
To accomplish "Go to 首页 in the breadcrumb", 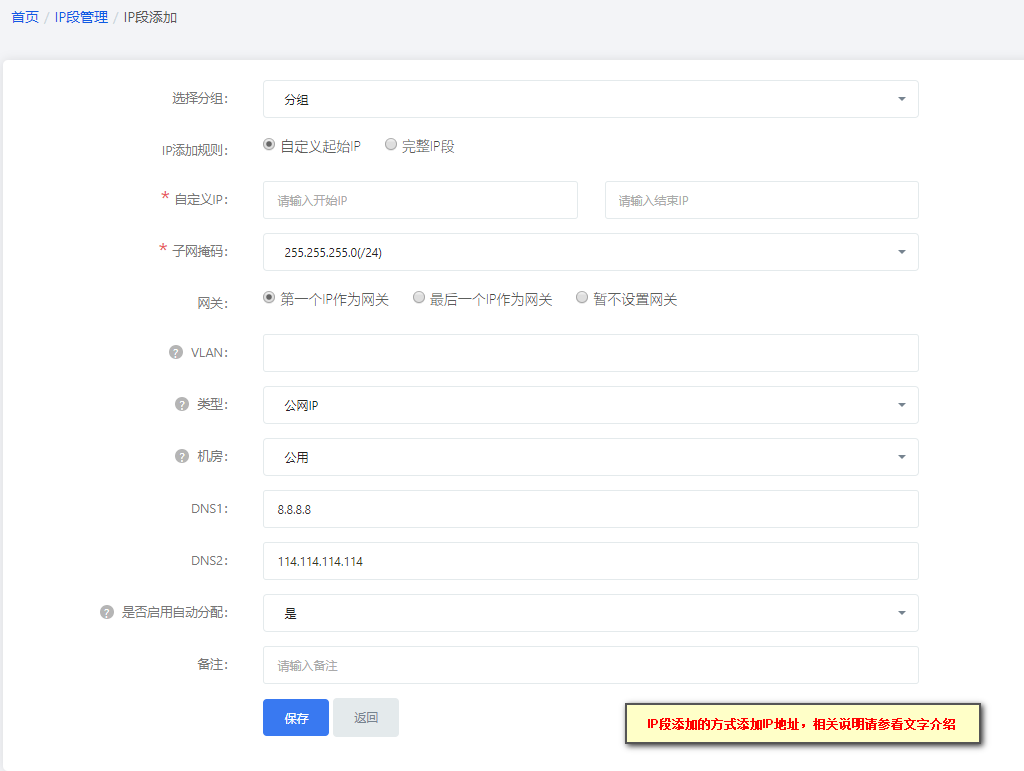I will 25,18.
